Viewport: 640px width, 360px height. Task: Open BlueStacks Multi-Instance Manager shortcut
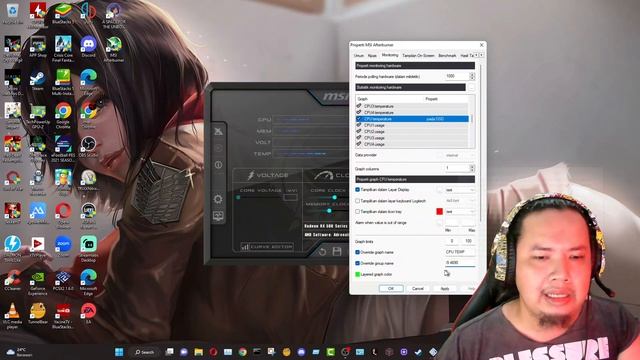click(x=63, y=82)
